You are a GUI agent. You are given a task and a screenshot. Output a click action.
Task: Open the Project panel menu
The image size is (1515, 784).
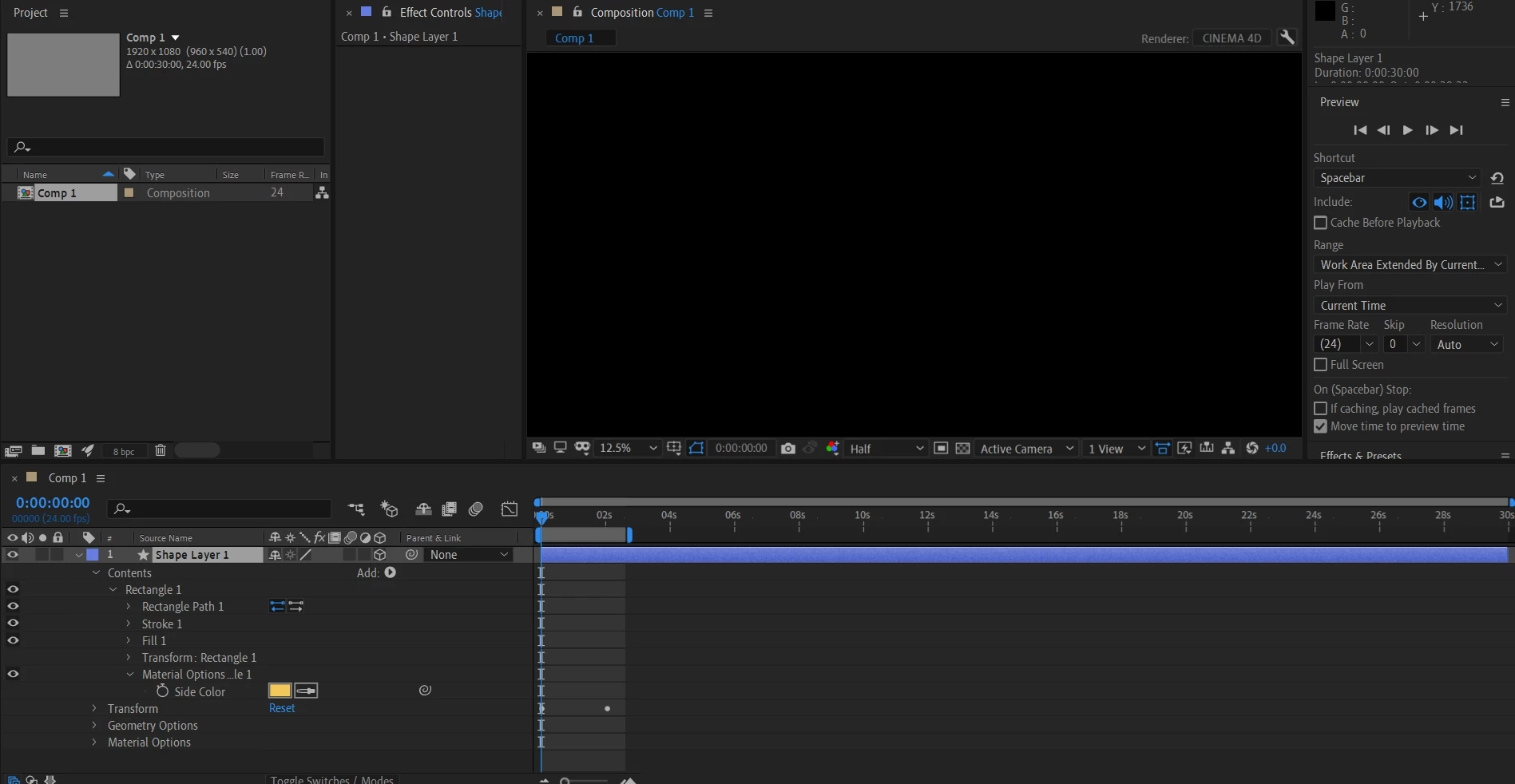coord(64,14)
